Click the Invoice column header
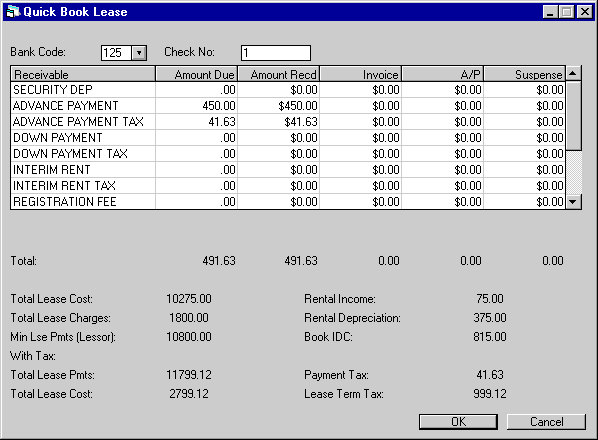 [x=361, y=74]
